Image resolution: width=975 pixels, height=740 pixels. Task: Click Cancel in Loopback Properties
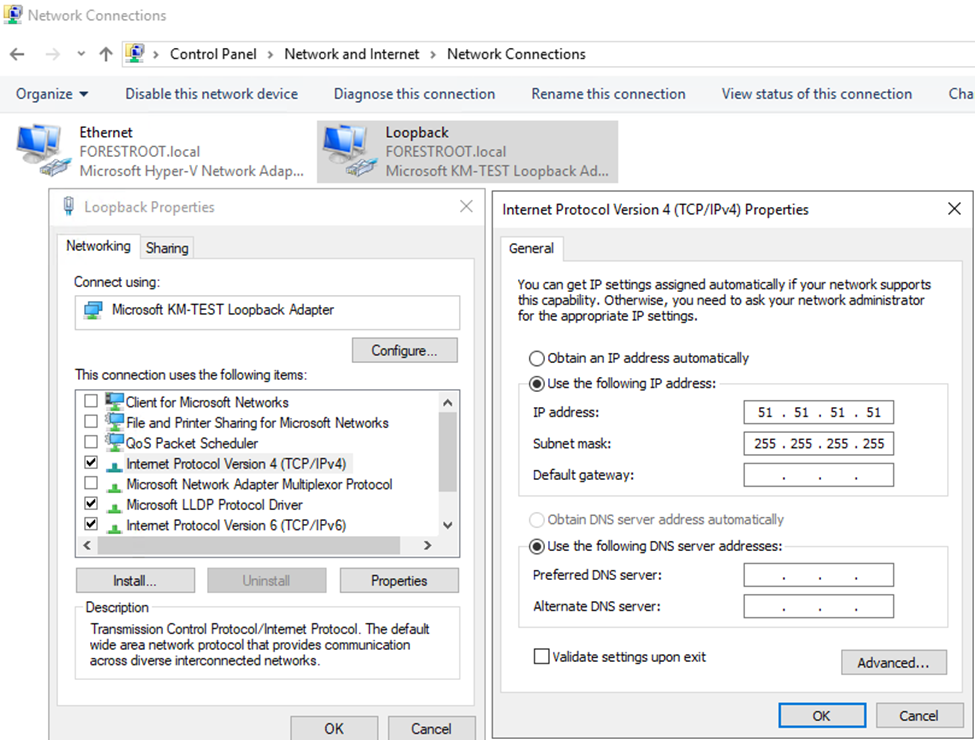[x=432, y=728]
